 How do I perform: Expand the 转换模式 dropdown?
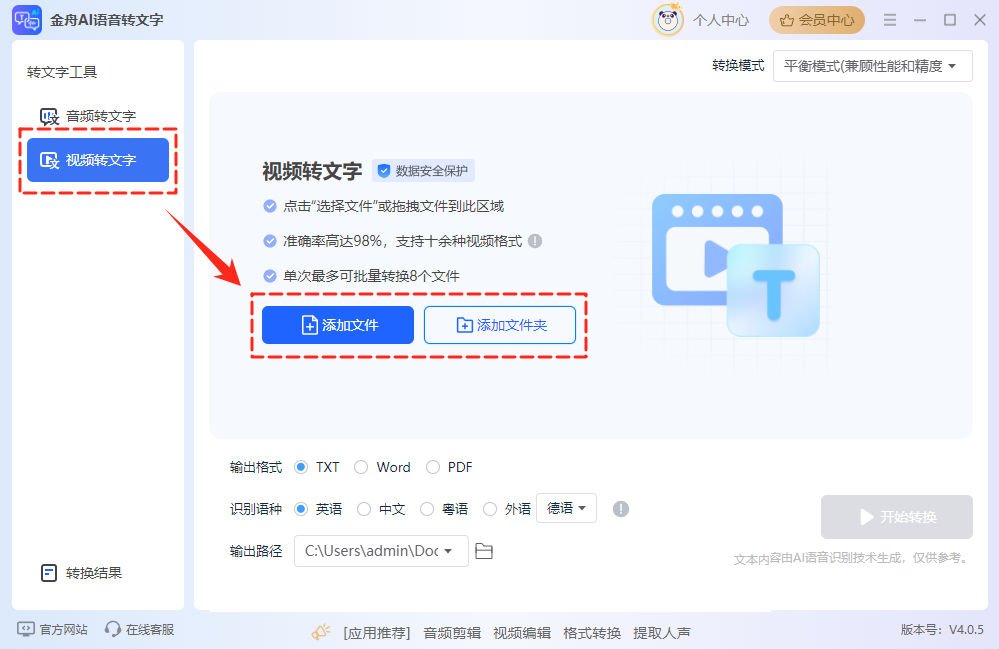pyautogui.click(x=872, y=66)
